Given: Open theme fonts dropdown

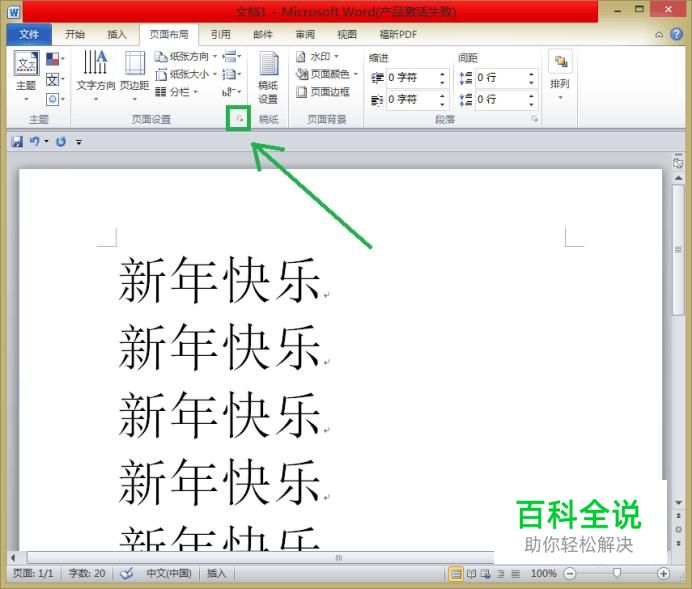Looking at the screenshot, I should 55,79.
